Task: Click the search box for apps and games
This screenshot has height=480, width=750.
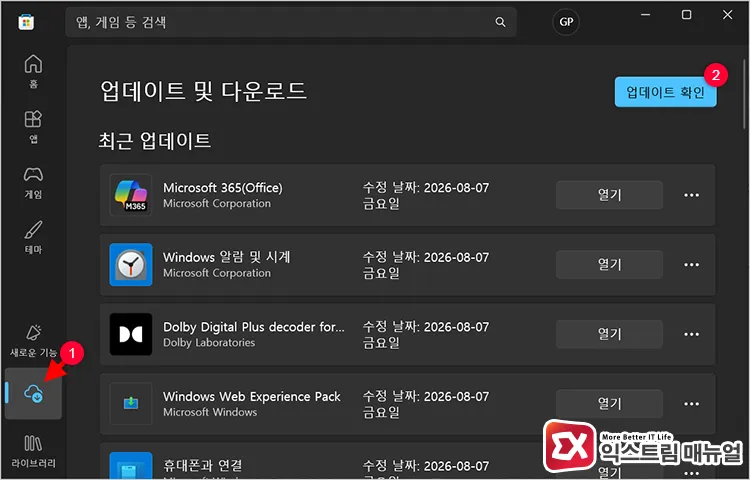Action: pos(291,22)
